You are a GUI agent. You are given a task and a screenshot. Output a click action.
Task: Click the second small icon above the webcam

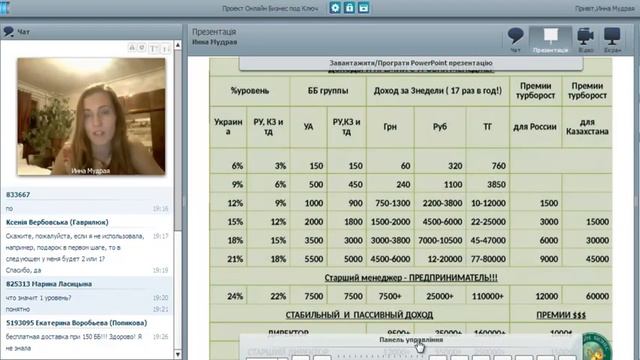click(x=142, y=48)
